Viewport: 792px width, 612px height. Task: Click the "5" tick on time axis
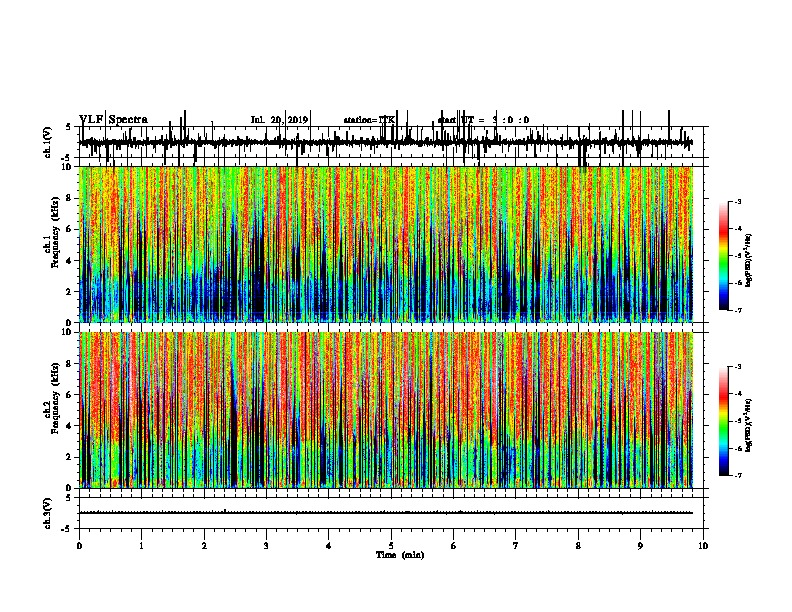pyautogui.click(x=391, y=546)
